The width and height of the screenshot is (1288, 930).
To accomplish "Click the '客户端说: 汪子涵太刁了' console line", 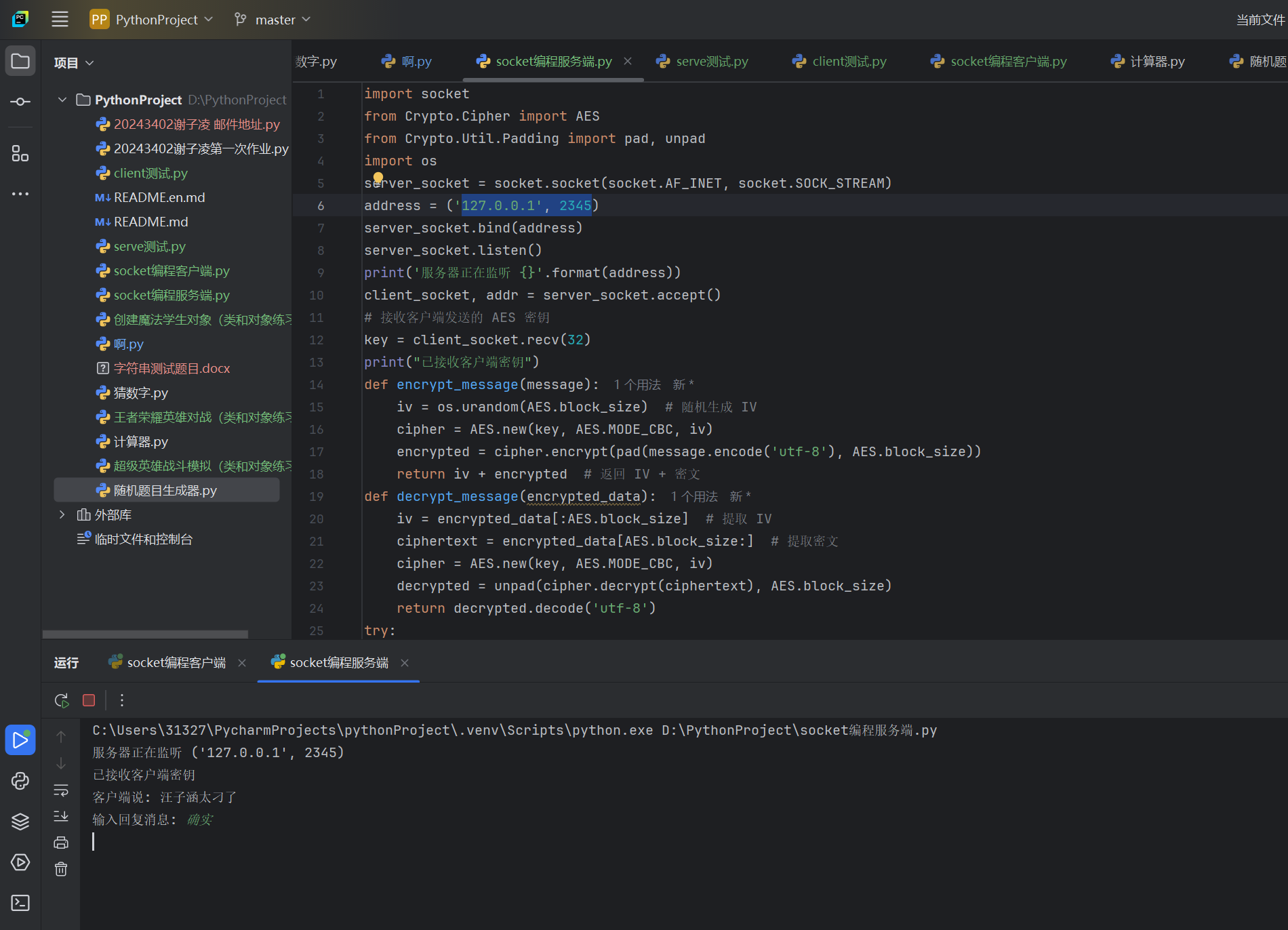I will 164,798.
